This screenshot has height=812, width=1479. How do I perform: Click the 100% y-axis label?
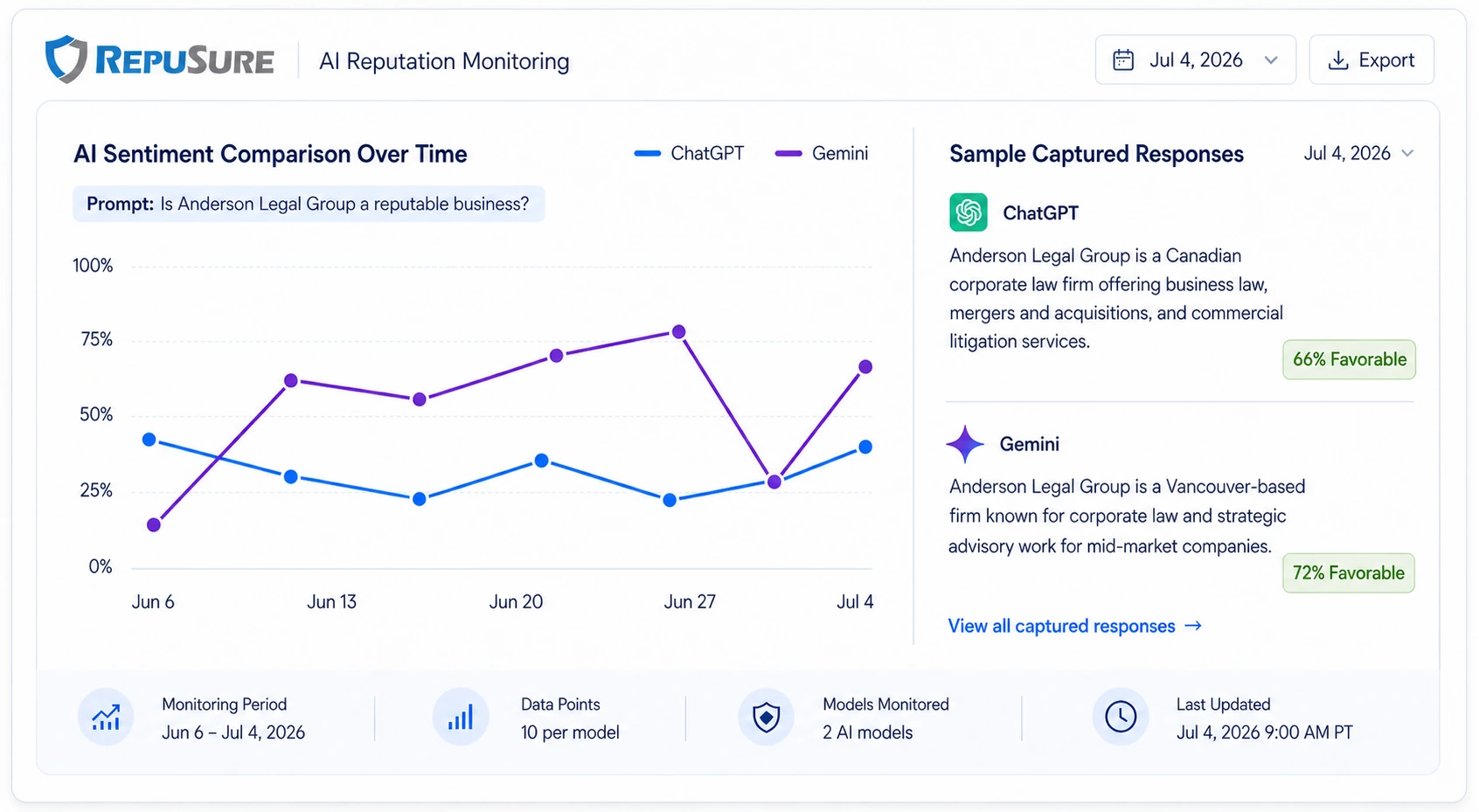93,266
